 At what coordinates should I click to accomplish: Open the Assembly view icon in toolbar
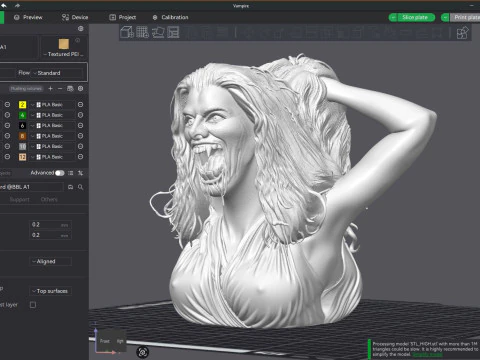[x=462, y=33]
